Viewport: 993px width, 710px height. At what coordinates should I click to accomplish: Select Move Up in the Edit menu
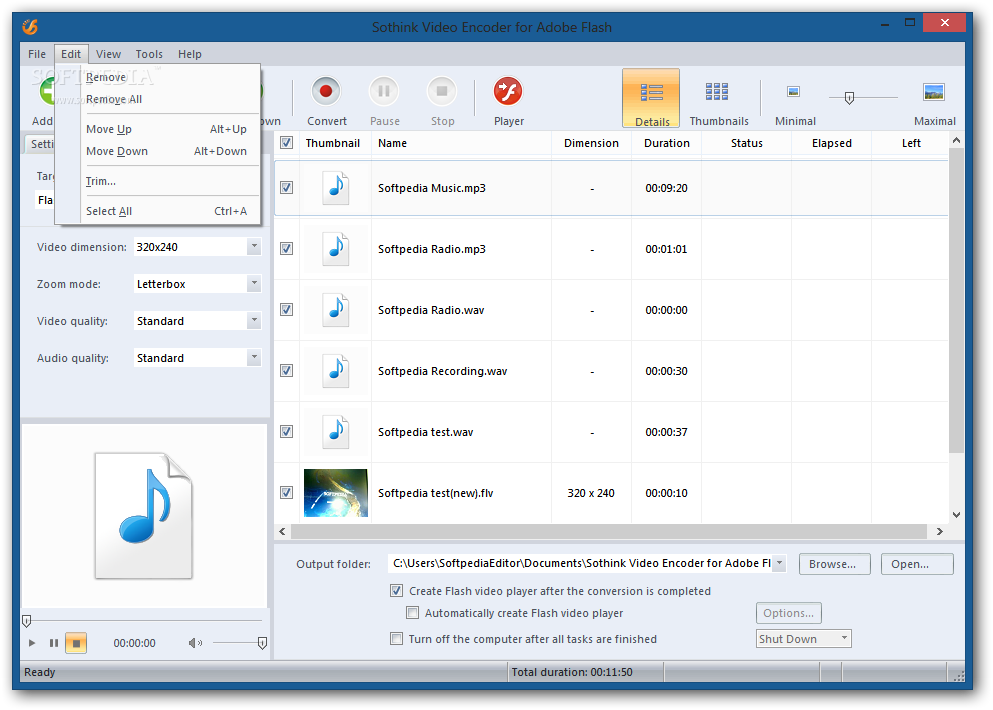(x=166, y=129)
